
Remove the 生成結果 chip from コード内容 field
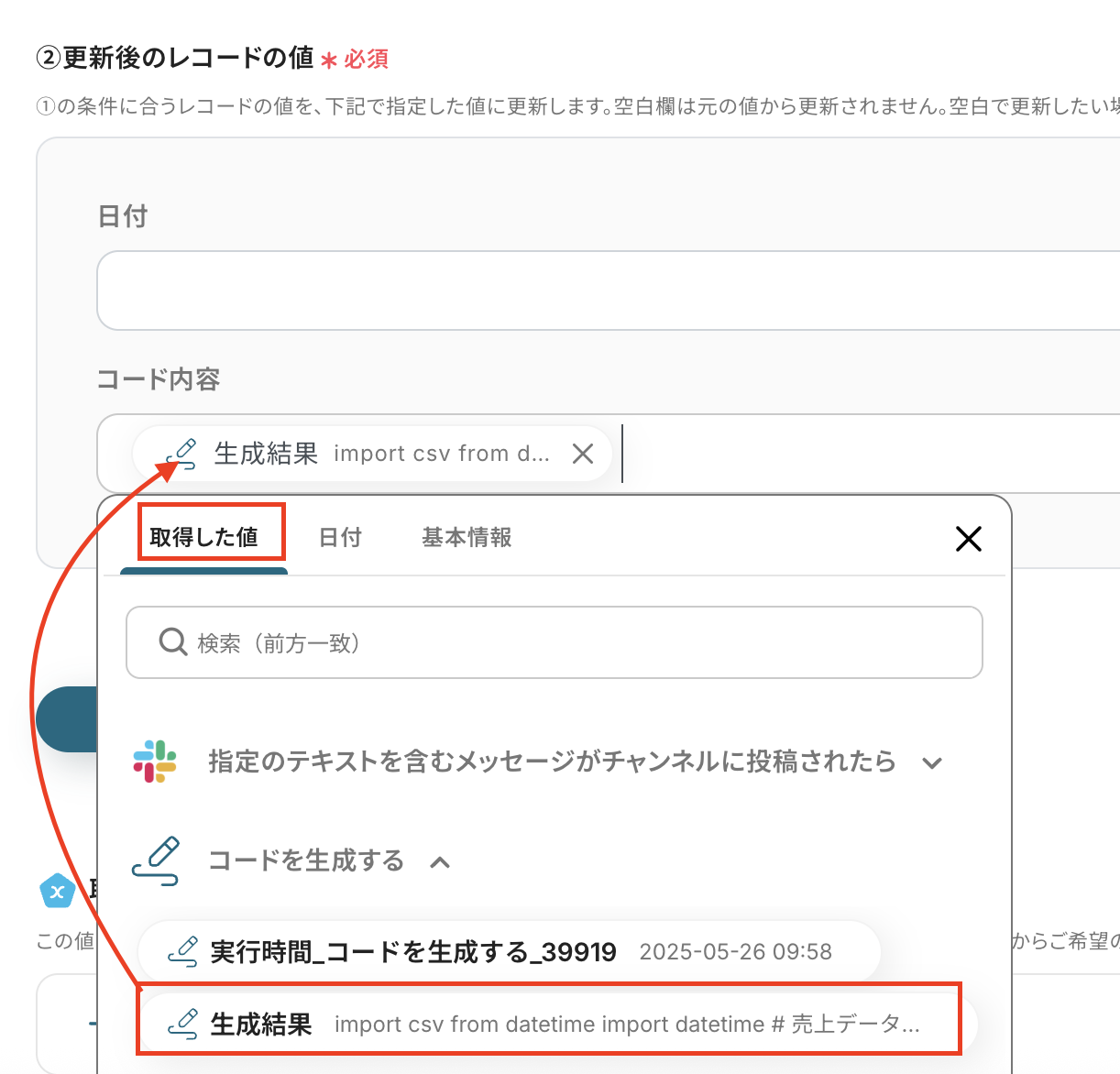click(583, 454)
